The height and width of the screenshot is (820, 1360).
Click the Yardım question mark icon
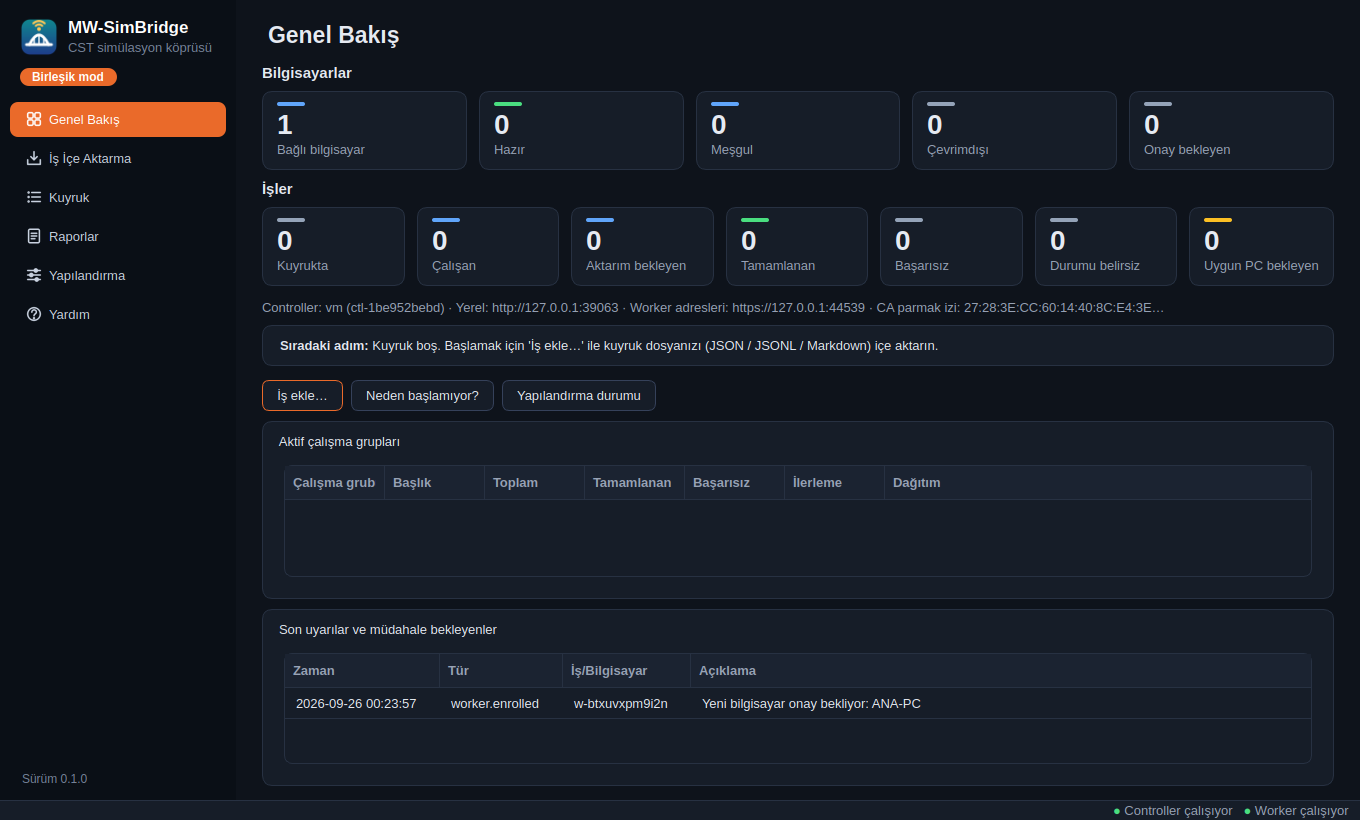point(34,314)
